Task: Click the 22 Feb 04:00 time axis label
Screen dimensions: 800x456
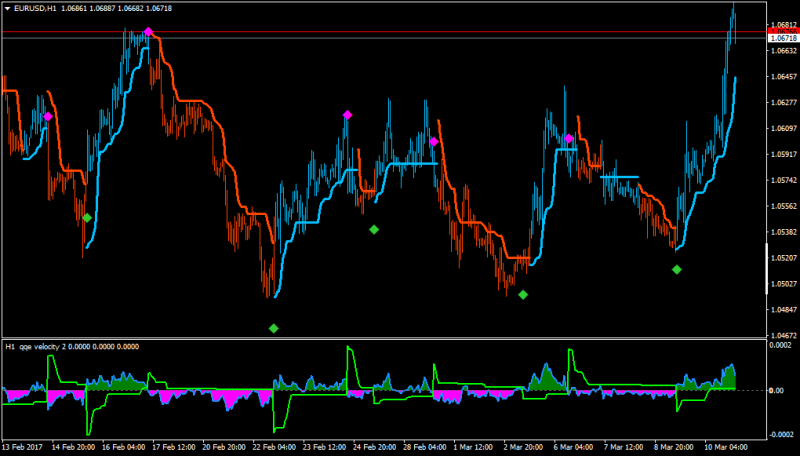Action: [274, 447]
